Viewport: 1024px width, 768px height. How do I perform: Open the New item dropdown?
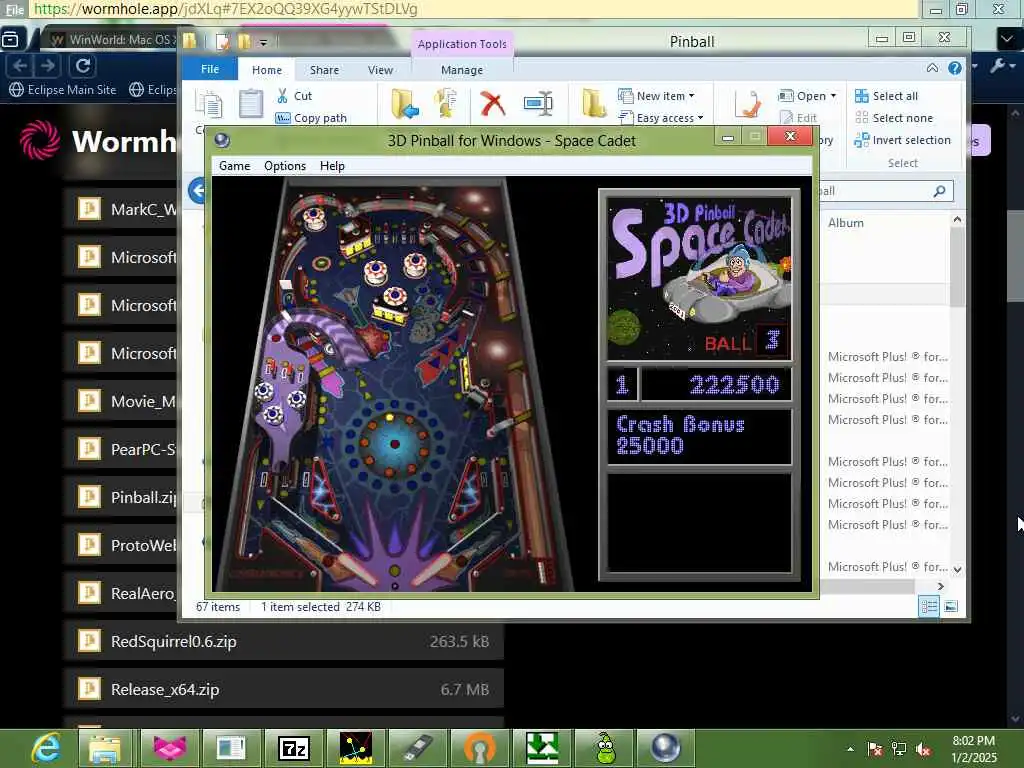pos(656,96)
